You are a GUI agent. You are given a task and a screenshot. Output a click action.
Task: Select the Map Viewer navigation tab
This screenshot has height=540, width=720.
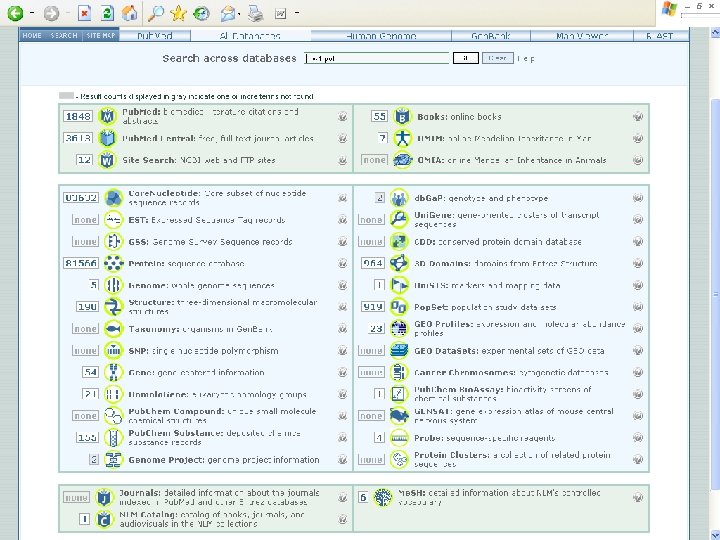pos(582,35)
